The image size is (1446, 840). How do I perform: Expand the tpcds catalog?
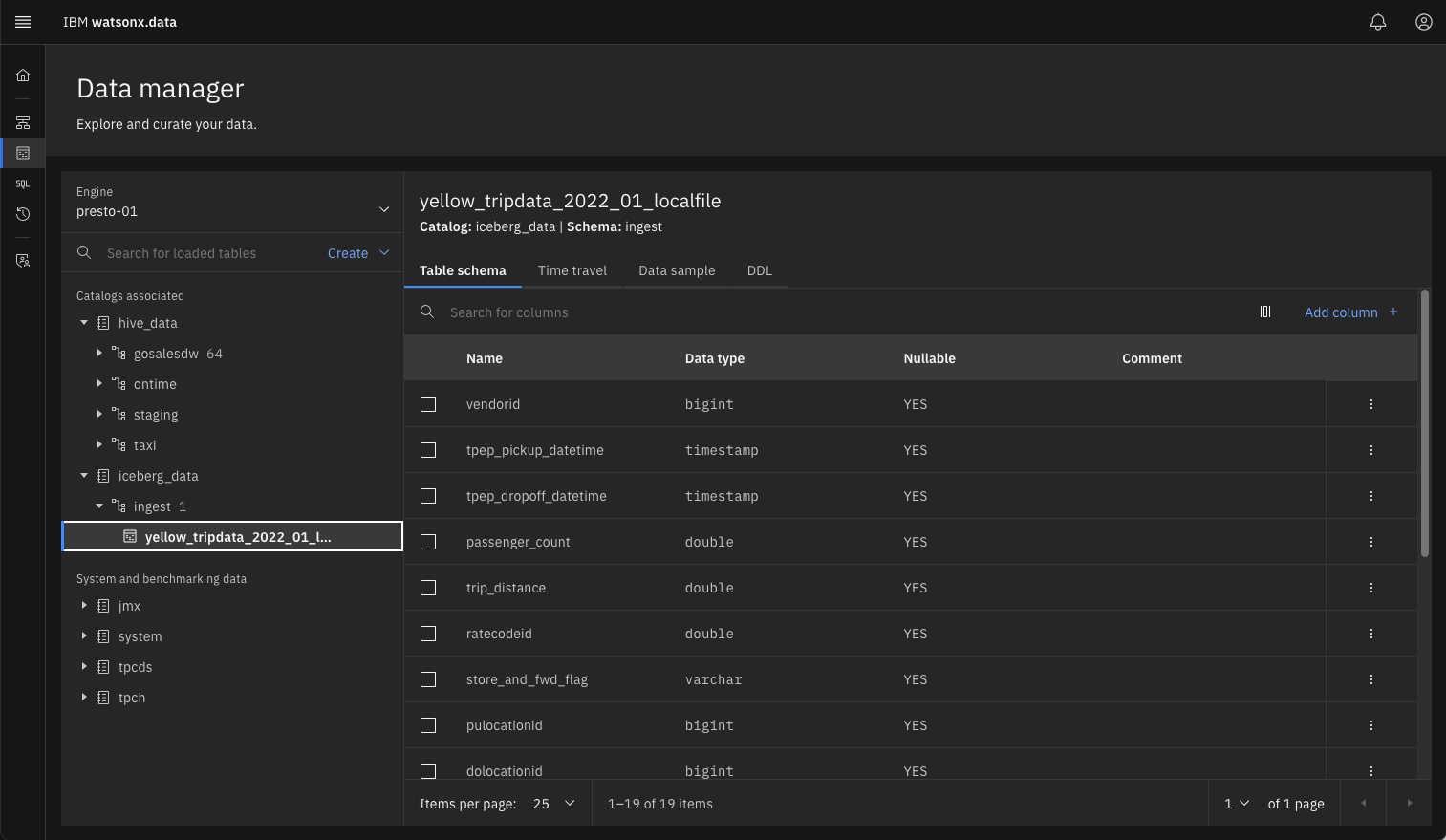tap(84, 667)
